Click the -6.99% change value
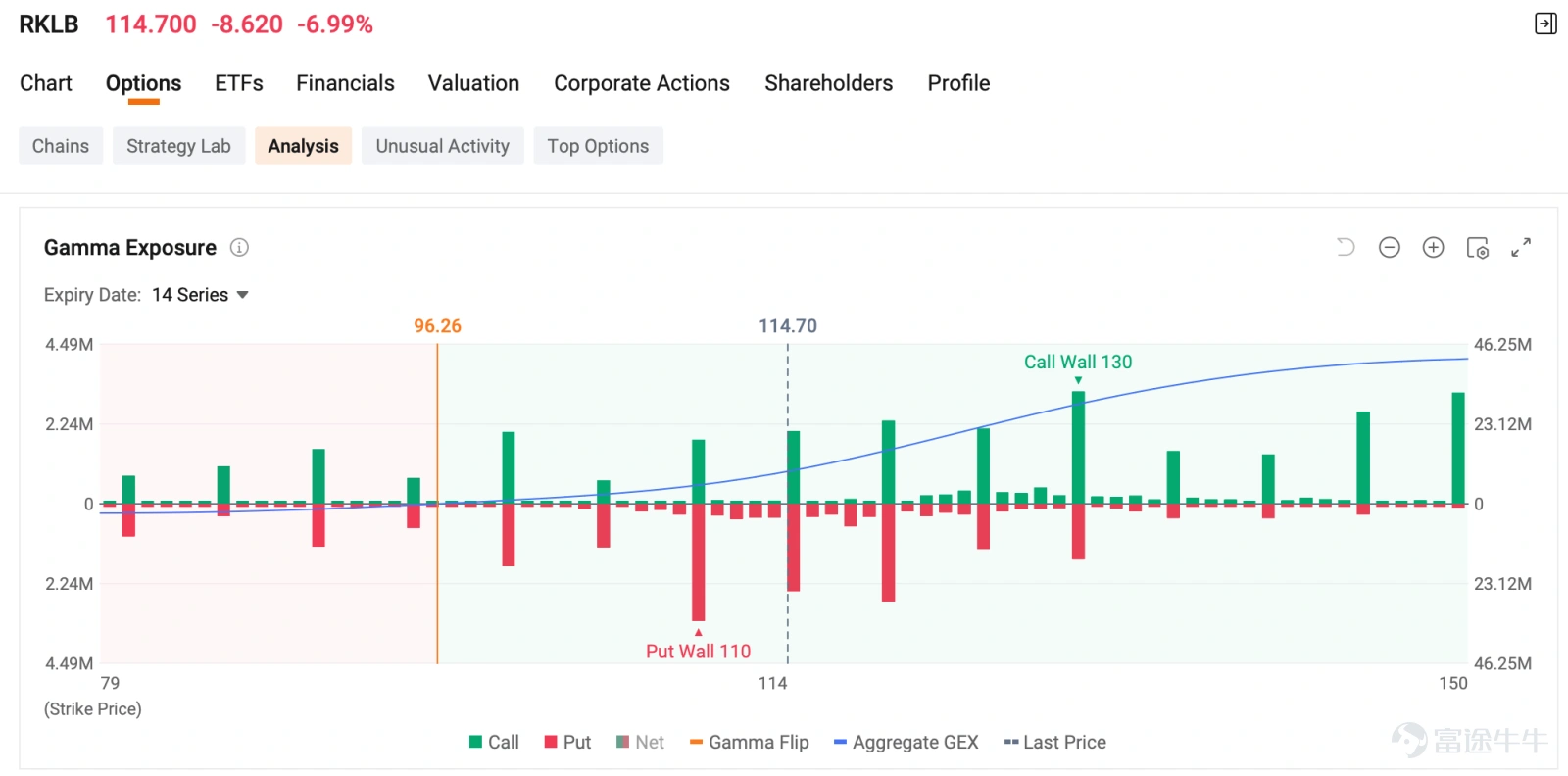Viewport: 1568px width, 776px height. pyautogui.click(x=335, y=24)
